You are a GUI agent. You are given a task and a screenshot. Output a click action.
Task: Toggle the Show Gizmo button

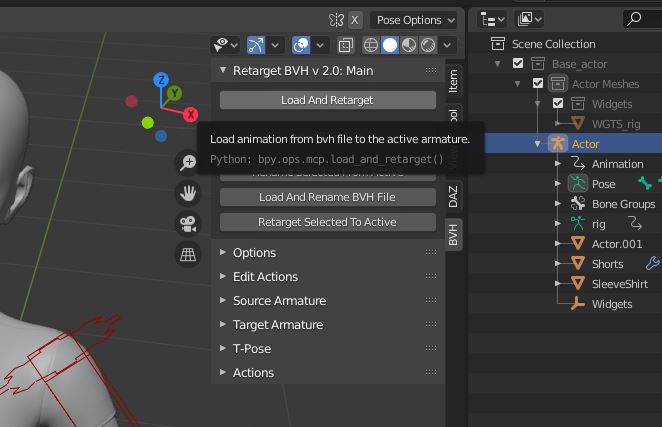tap(256, 45)
